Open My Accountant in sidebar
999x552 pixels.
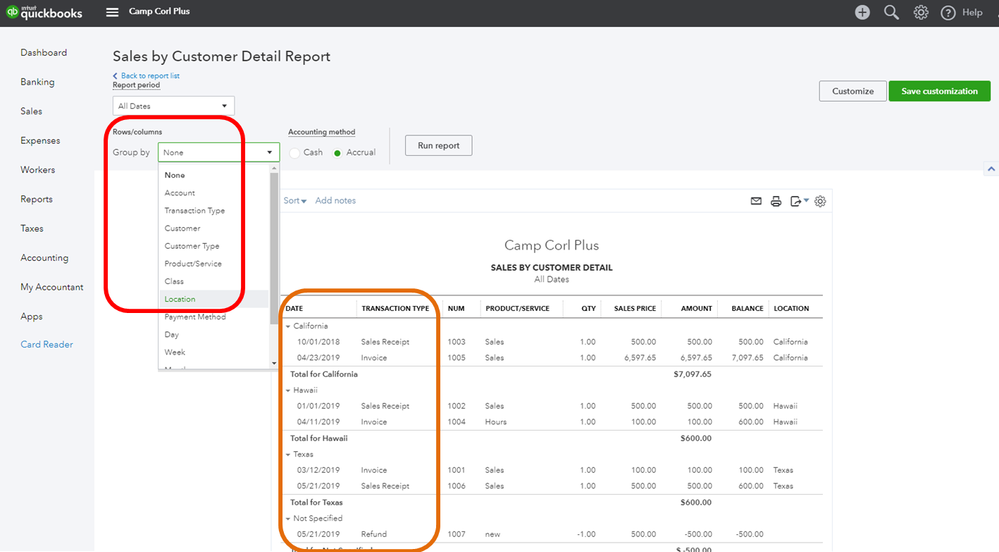52,287
